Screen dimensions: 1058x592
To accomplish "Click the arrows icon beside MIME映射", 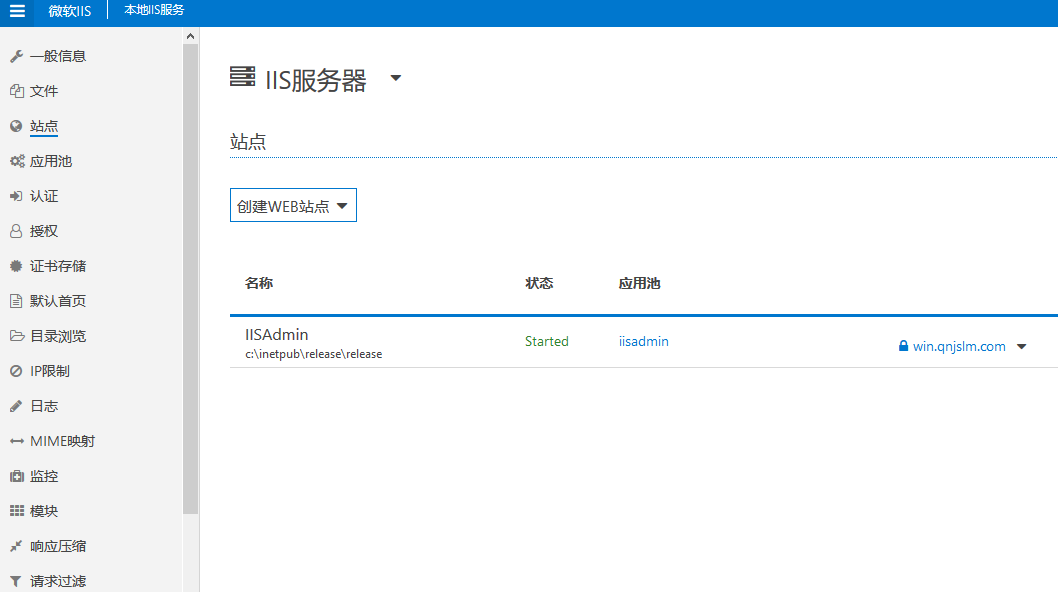I will click(17, 441).
